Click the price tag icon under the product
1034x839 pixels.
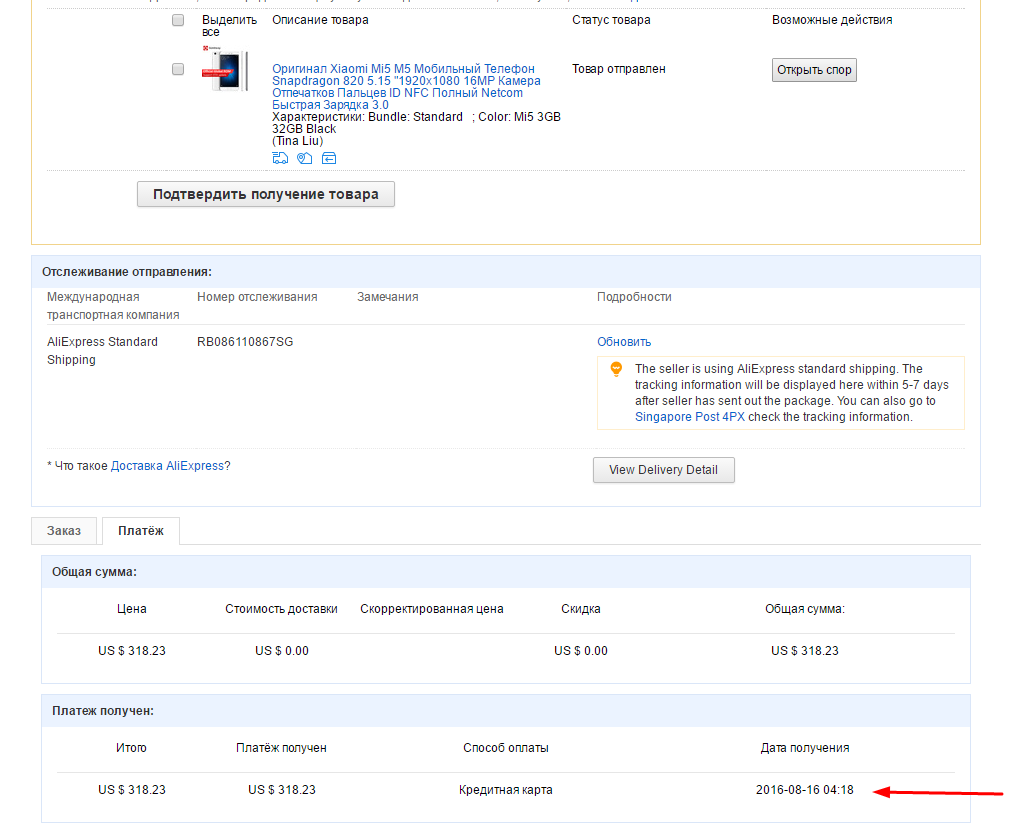[304, 158]
